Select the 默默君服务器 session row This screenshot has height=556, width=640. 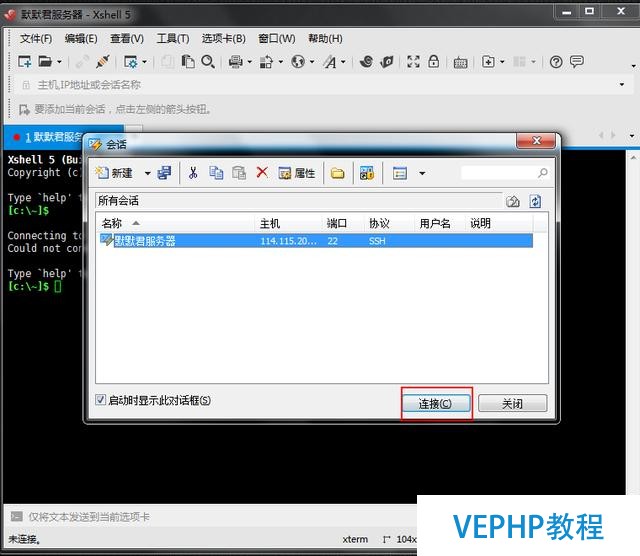[316, 240]
